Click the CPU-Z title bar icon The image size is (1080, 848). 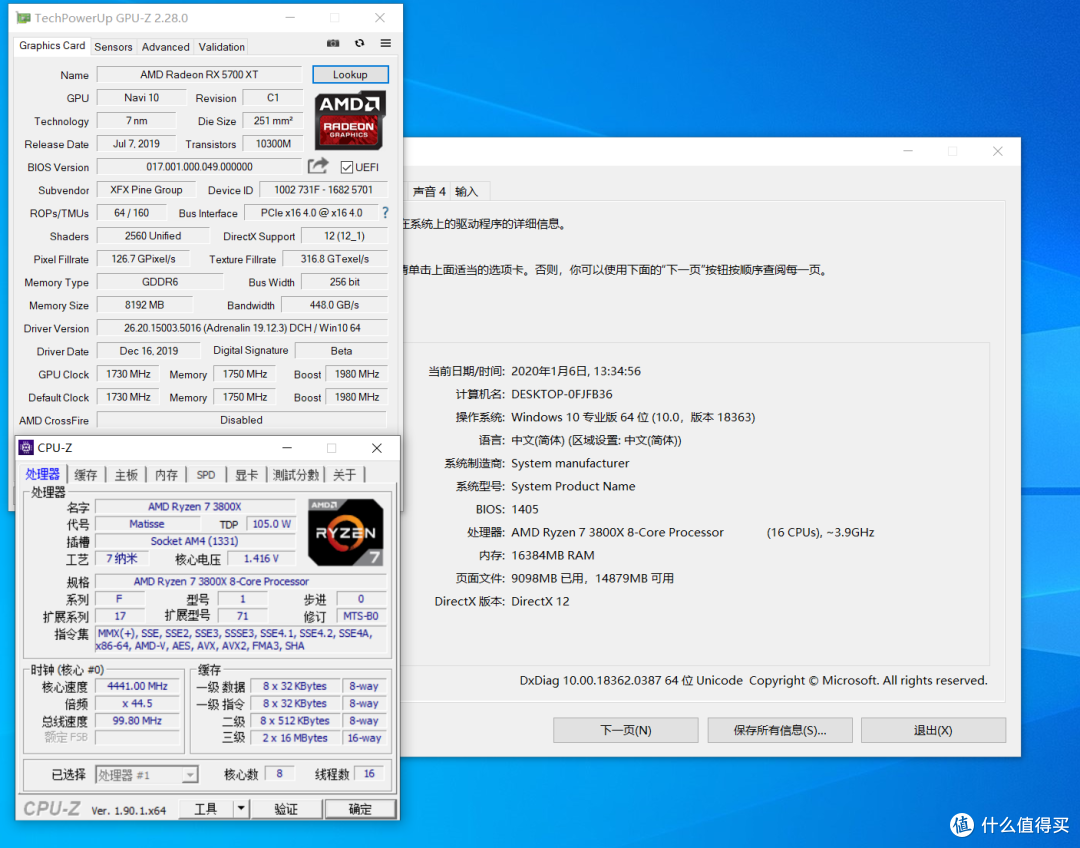pyautogui.click(x=26, y=448)
